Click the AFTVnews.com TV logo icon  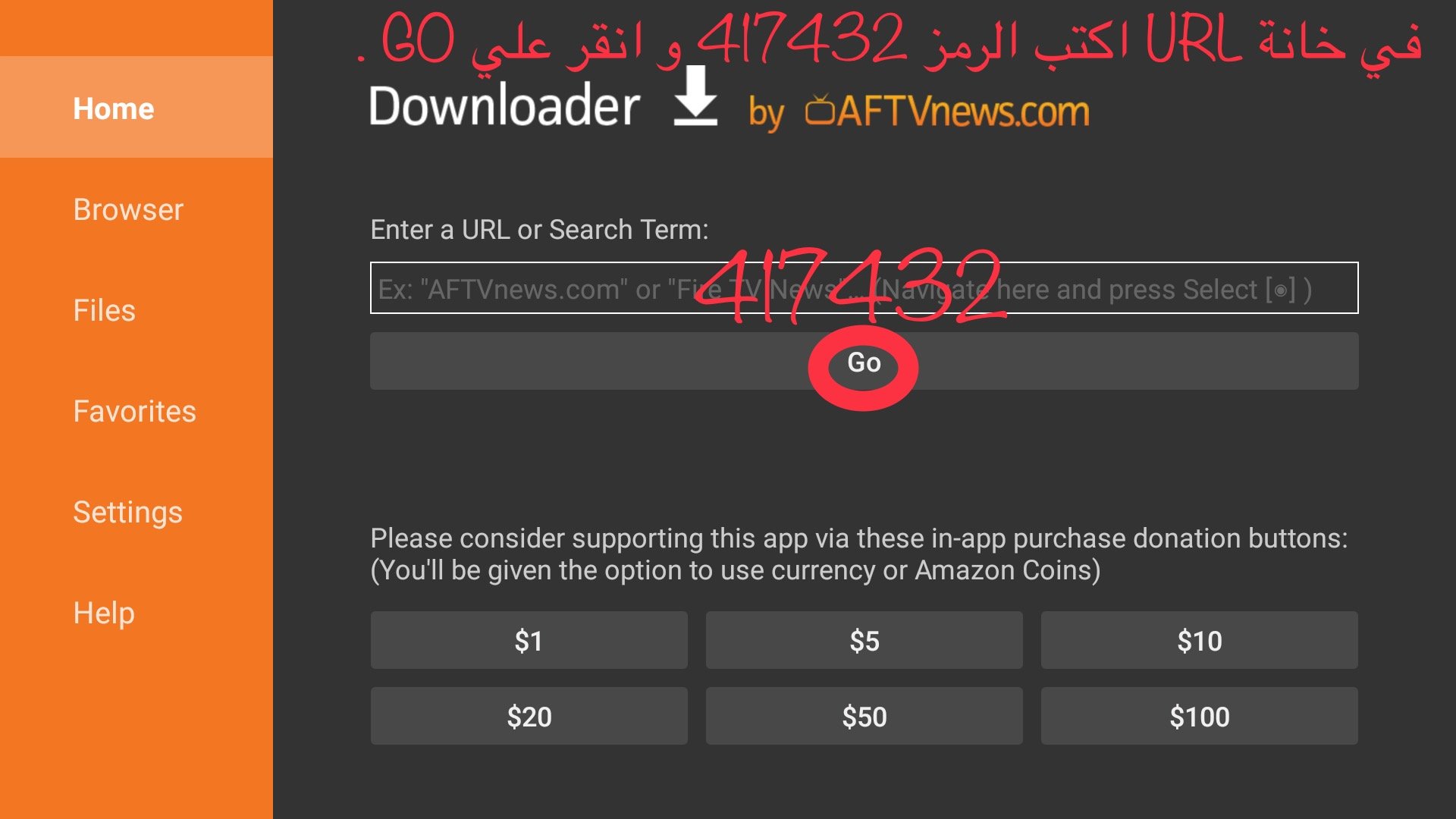tap(820, 111)
